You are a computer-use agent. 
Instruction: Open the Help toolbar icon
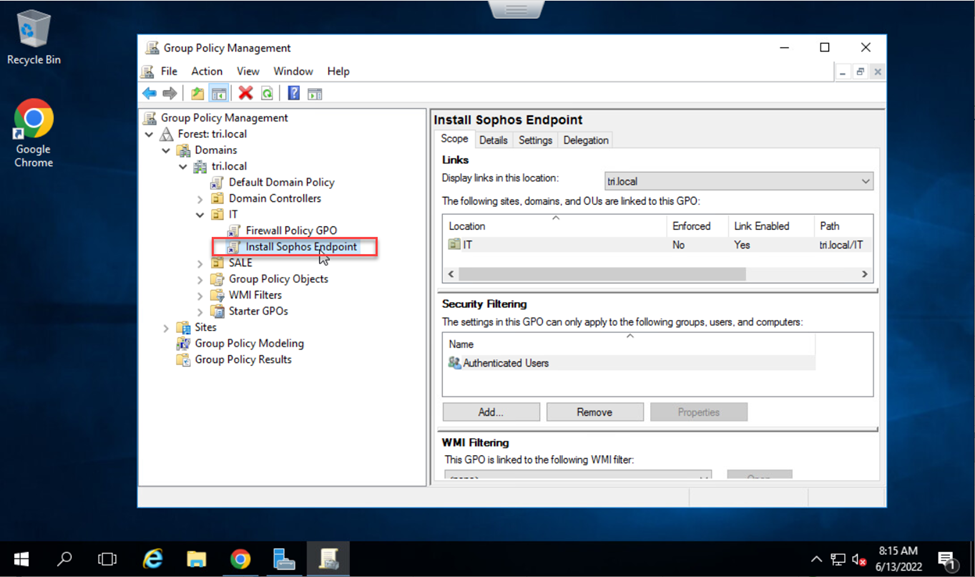click(x=294, y=93)
